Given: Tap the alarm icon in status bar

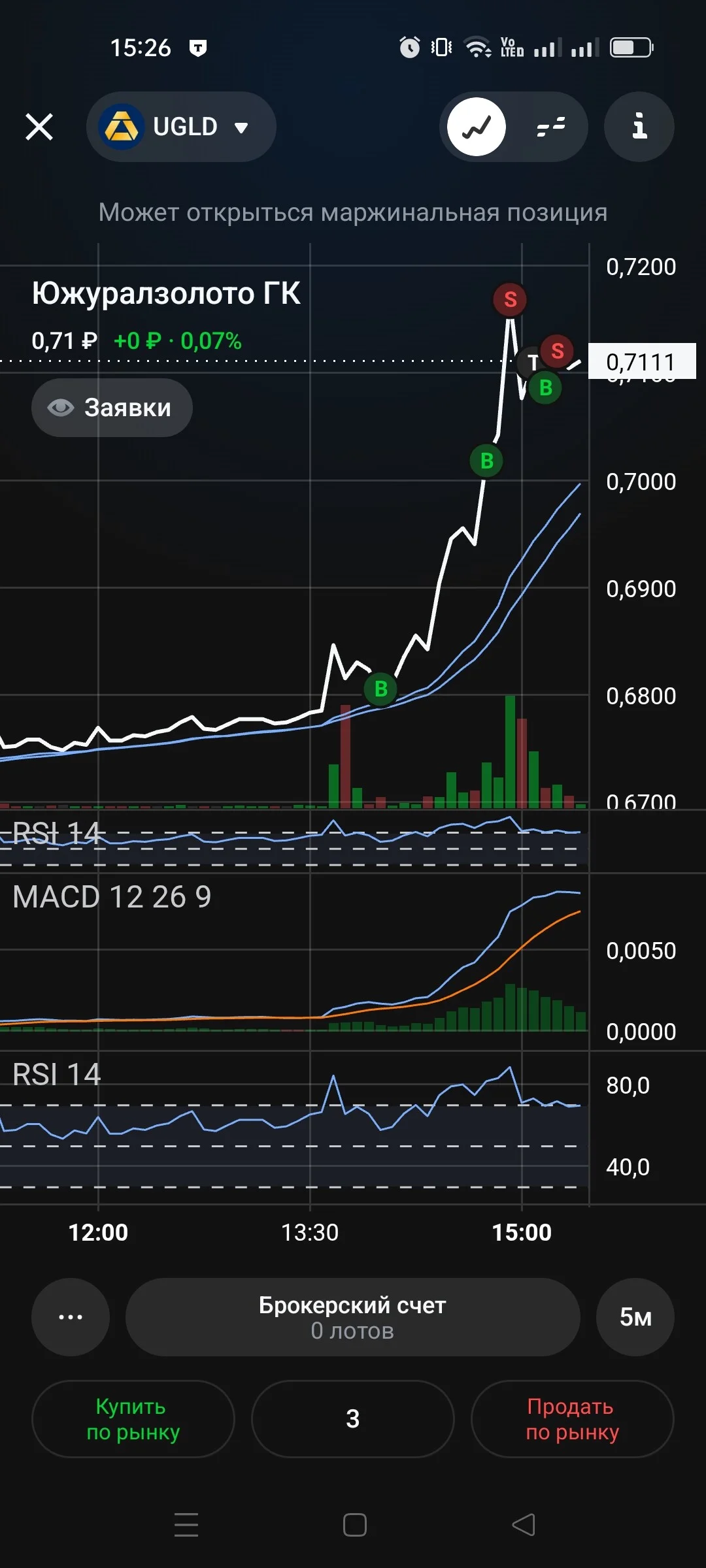Looking at the screenshot, I should coord(410,47).
